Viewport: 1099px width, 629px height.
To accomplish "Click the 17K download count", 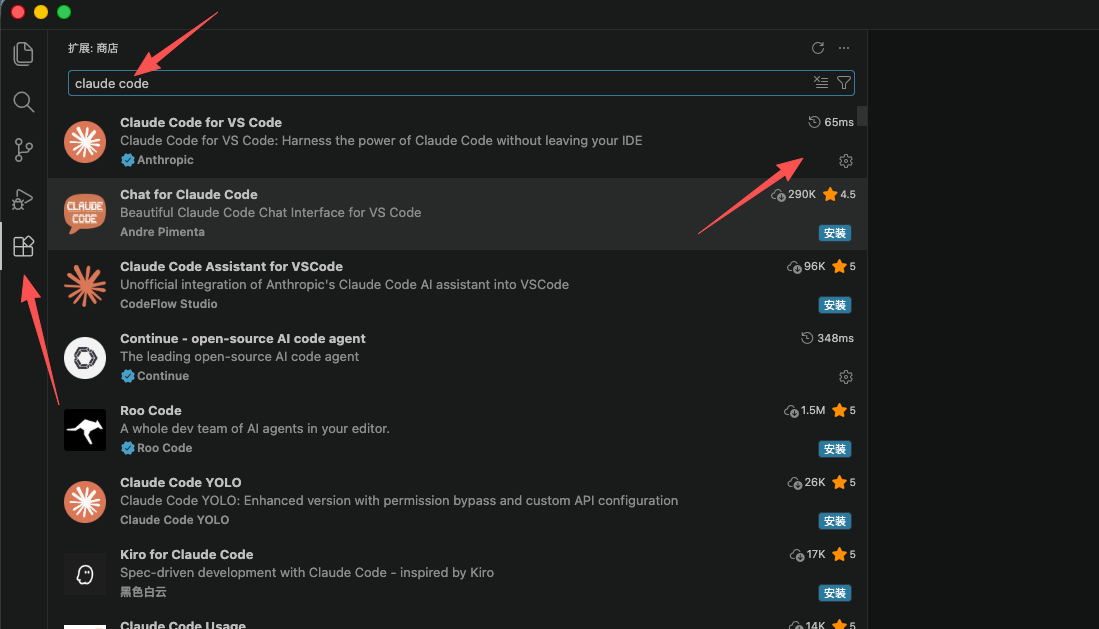I will [807, 555].
